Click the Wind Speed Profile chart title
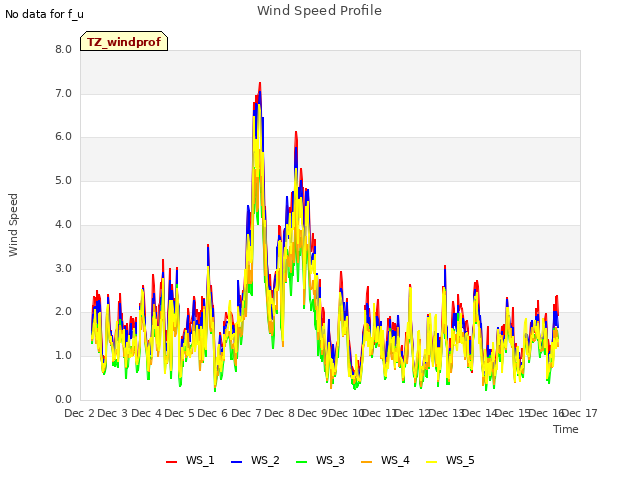 click(319, 11)
